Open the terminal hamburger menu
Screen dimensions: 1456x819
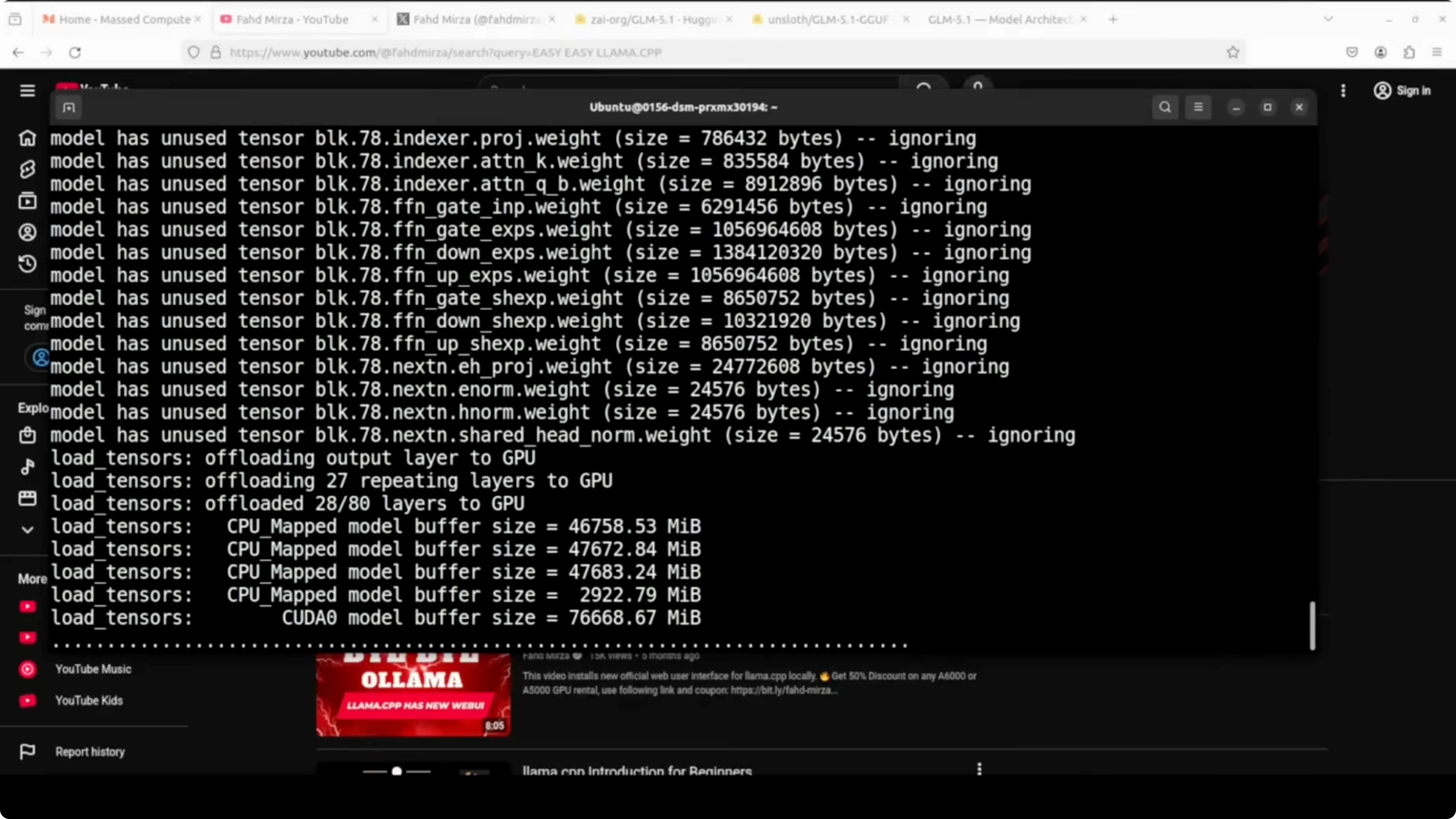(1198, 107)
